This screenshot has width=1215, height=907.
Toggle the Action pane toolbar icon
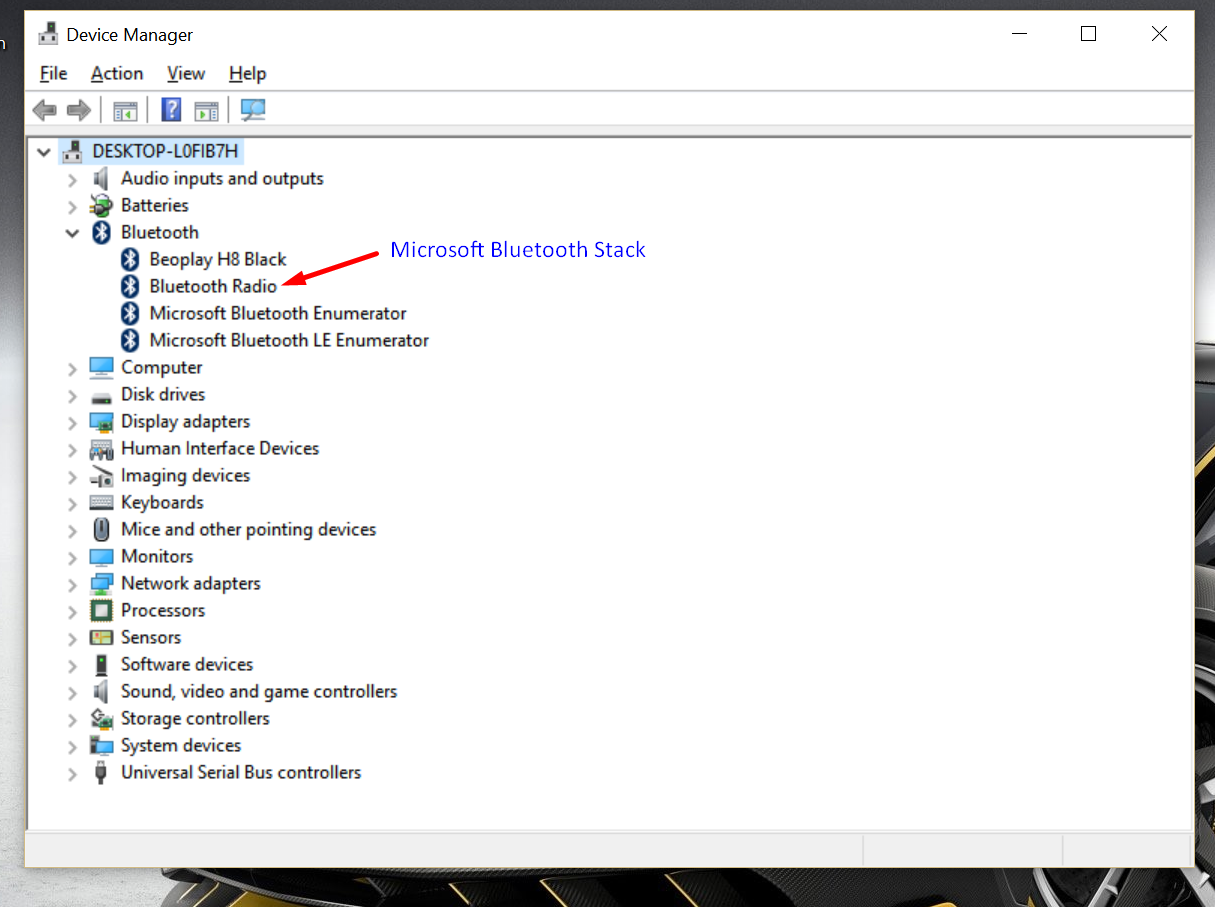(x=207, y=110)
